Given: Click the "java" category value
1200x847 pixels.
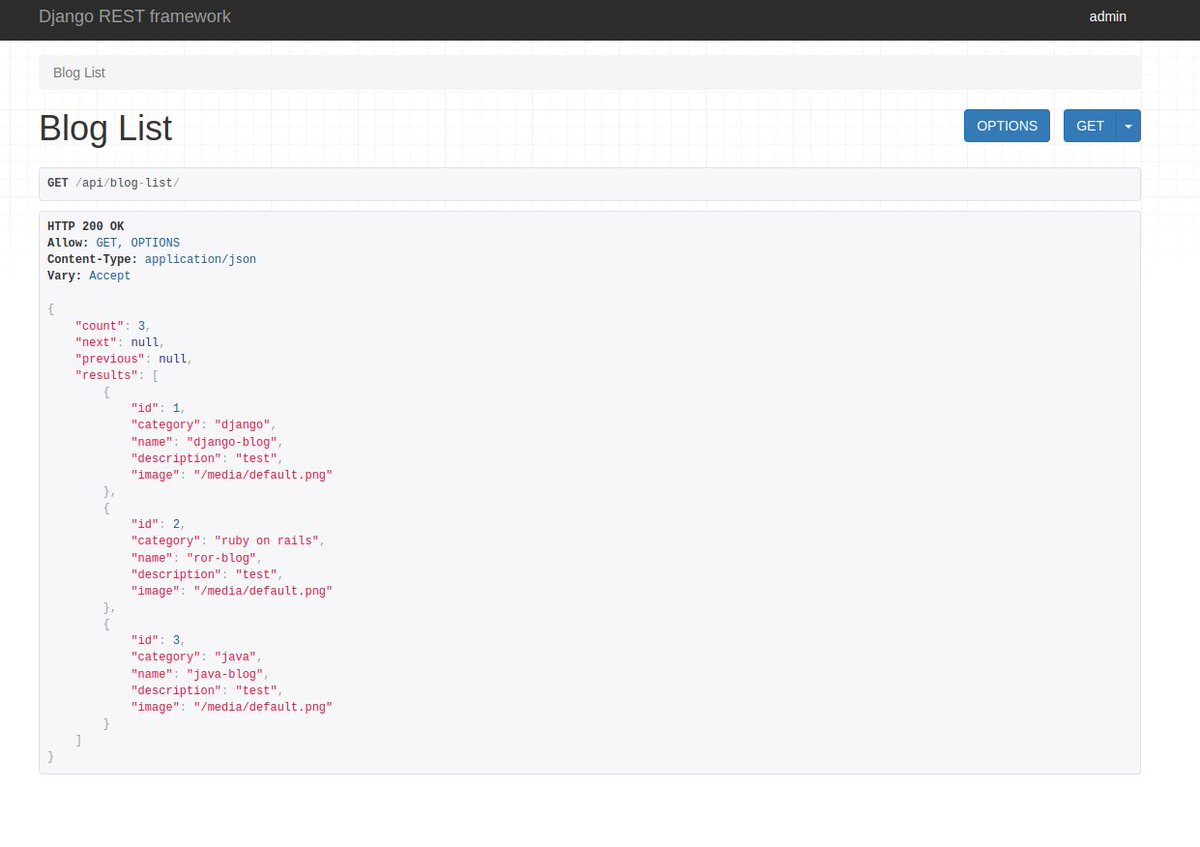Looking at the screenshot, I should click(x=236, y=657).
